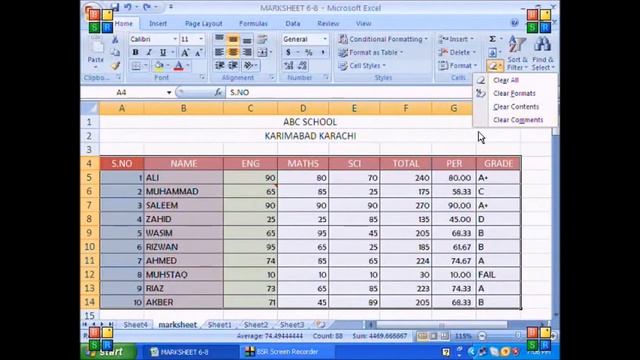Click the Cut scissors icon
This screenshot has width=640, height=360.
(x=116, y=40)
